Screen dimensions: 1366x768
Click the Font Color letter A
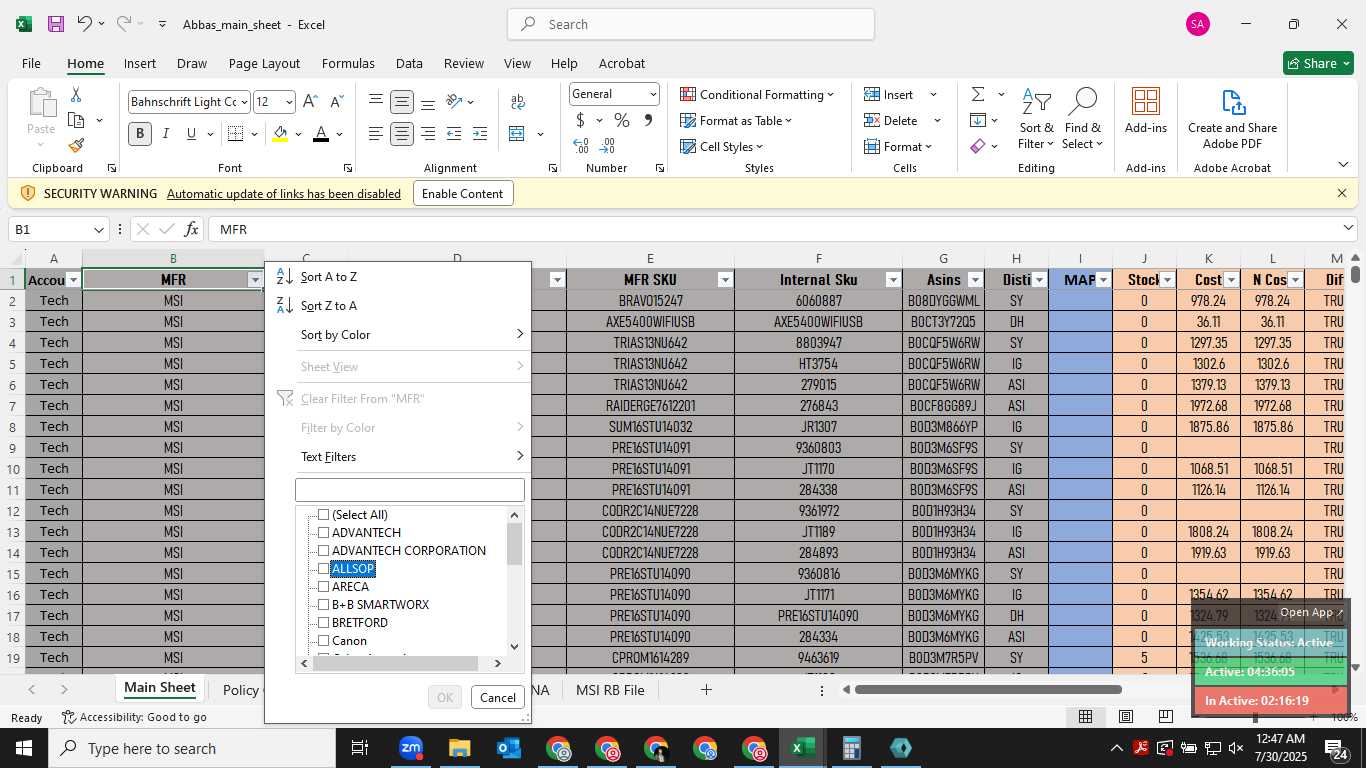321,134
